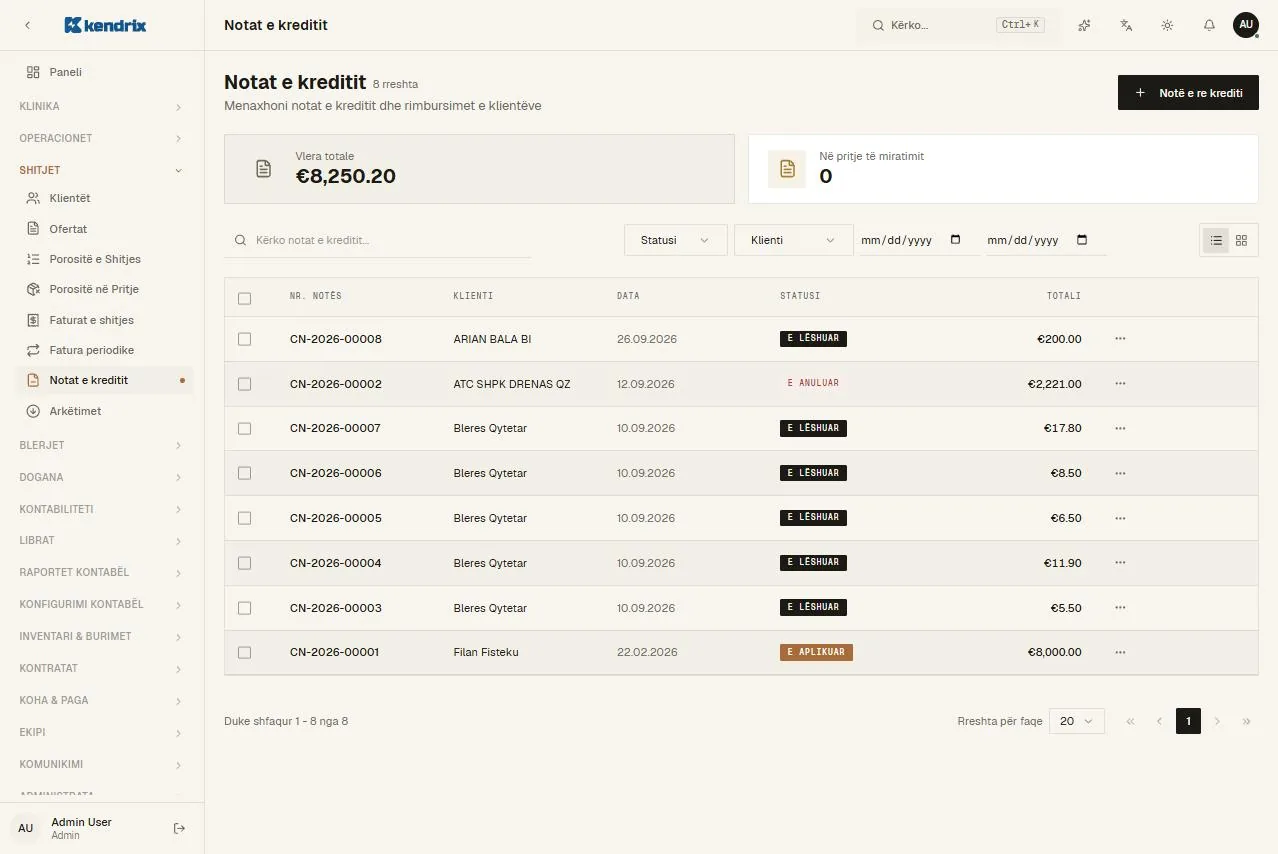Open Klientët in the sidebar
1278x854 pixels.
click(x=105, y=198)
